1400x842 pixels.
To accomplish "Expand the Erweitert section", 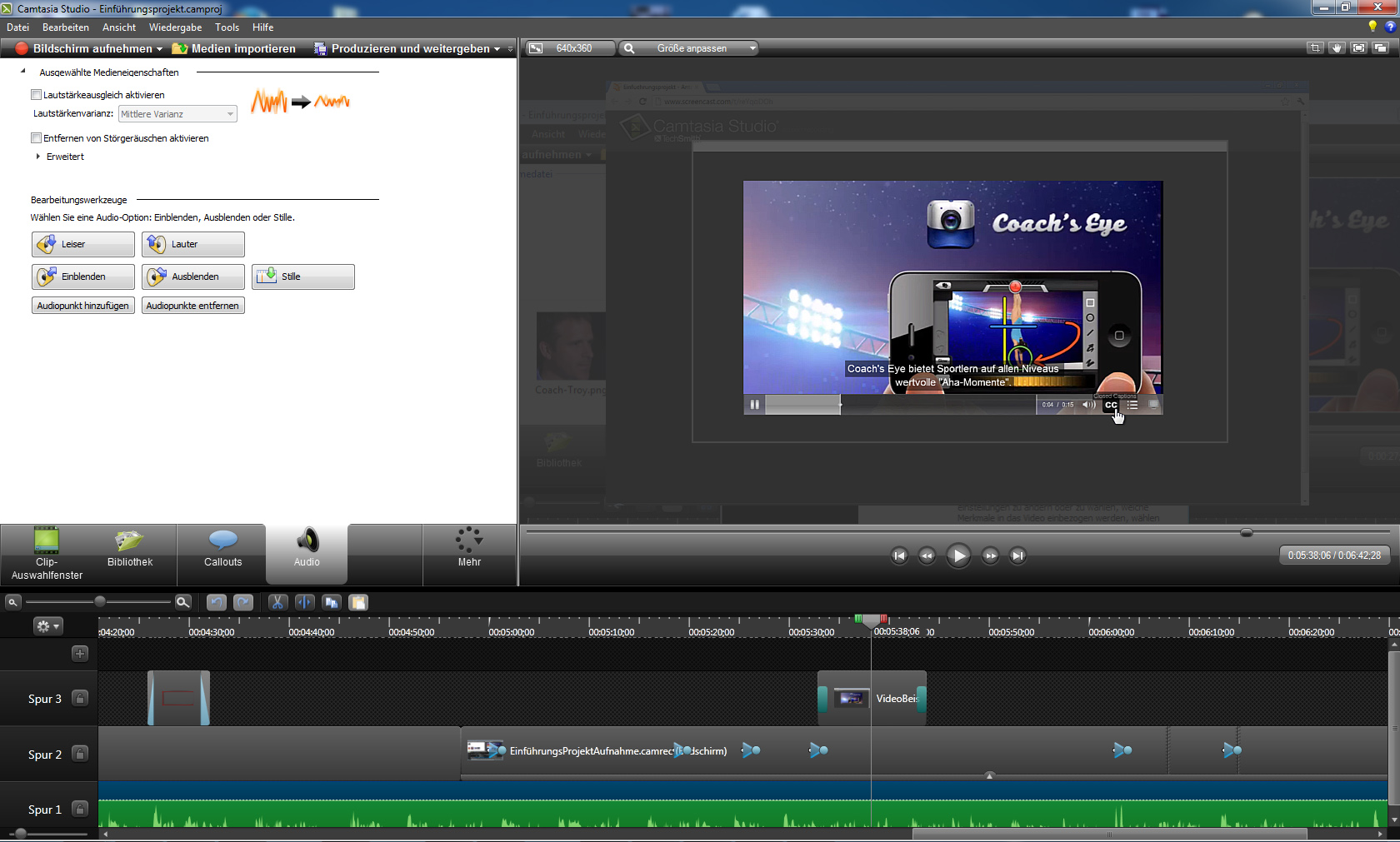I will (38, 157).
